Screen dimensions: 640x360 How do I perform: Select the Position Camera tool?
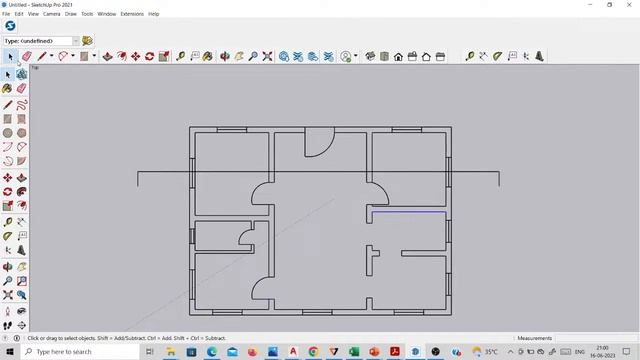pyautogui.click(x=7, y=311)
